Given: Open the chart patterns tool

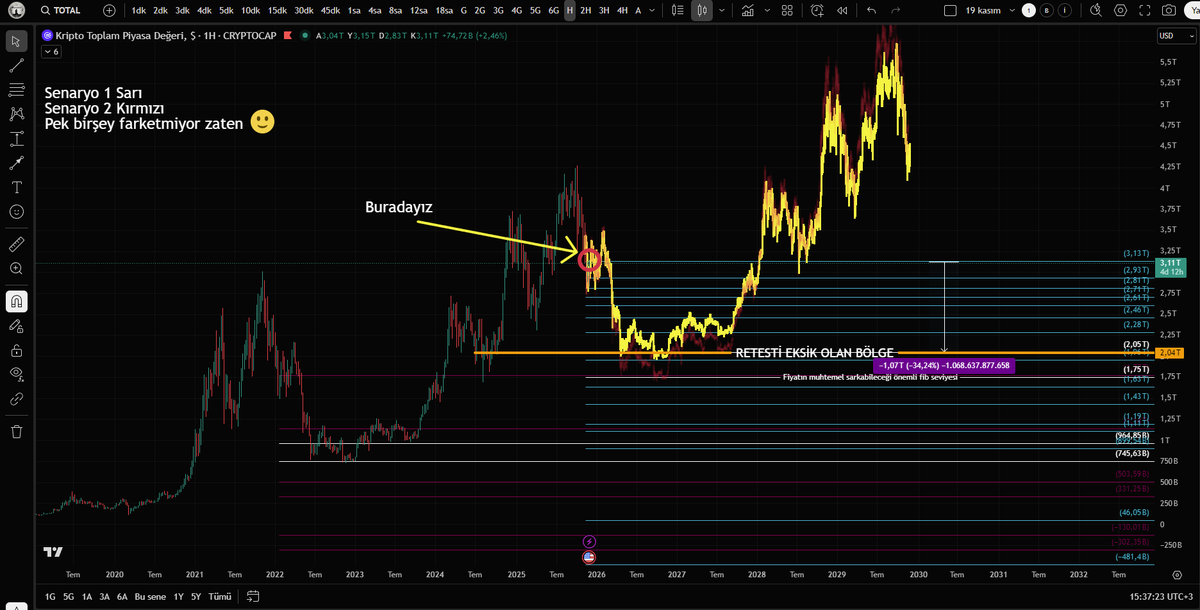Looking at the screenshot, I should pyautogui.click(x=16, y=113).
